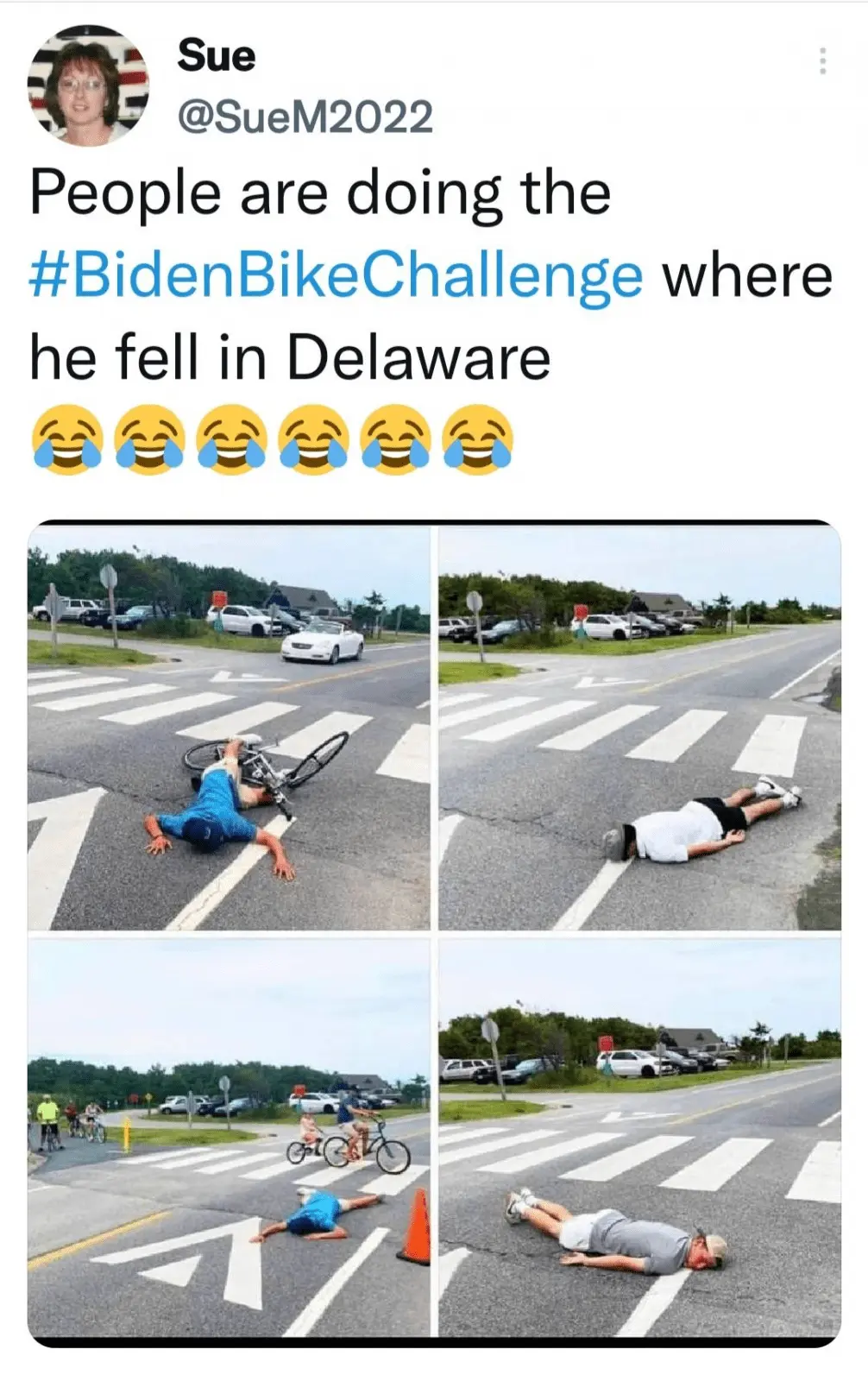
Task: View the bottom-right photo of gray-shirt man
Action: [639, 1138]
